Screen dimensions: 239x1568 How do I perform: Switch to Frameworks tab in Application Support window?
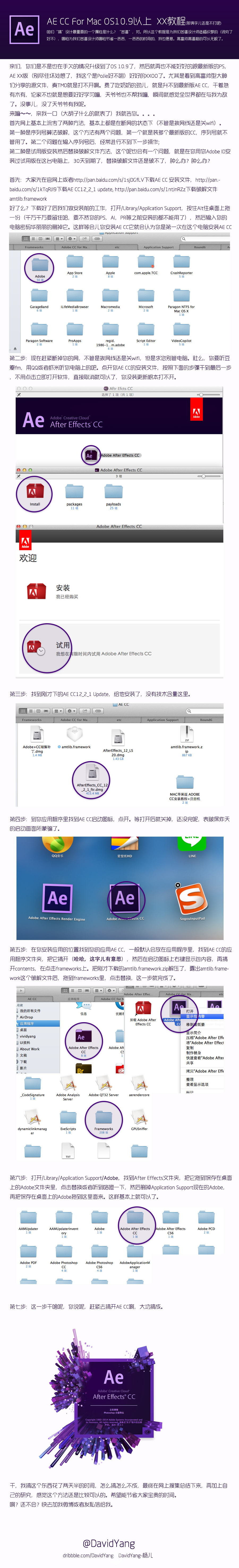(34, 247)
